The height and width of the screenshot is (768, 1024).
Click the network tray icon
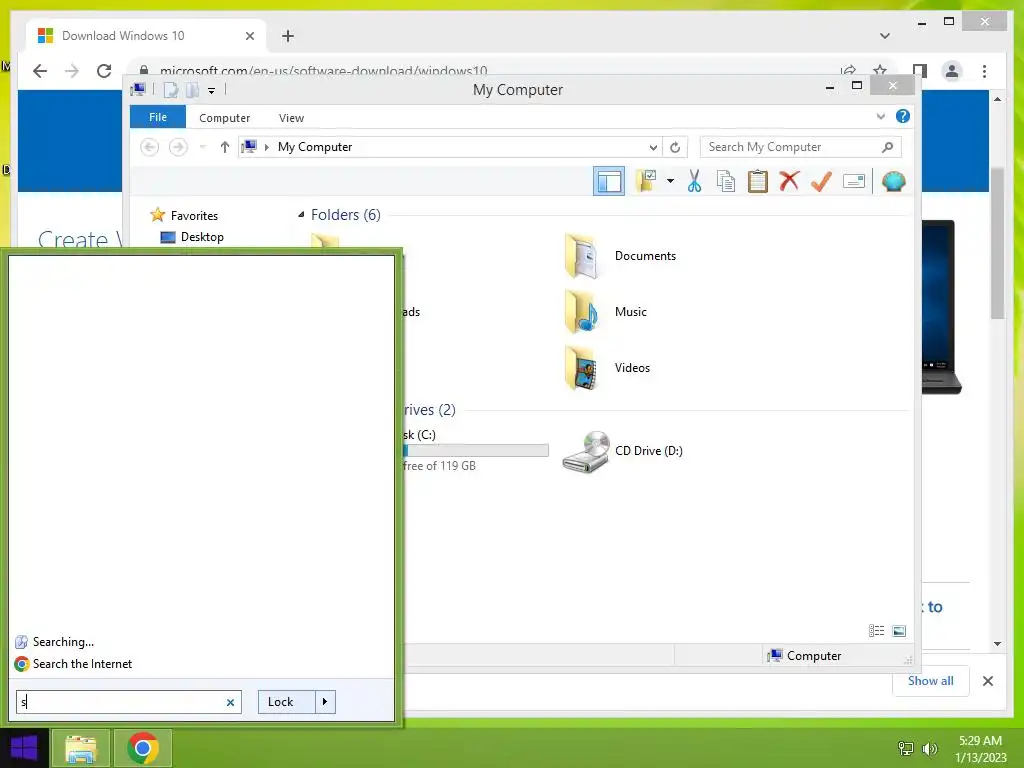click(906, 748)
